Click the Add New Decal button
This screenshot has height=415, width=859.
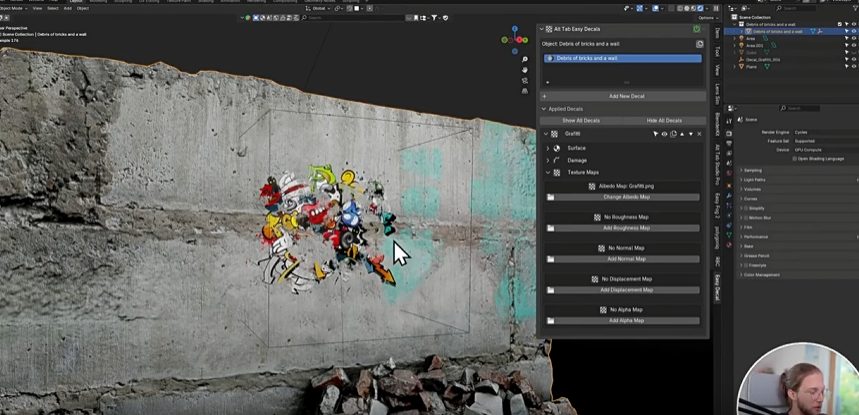point(626,96)
